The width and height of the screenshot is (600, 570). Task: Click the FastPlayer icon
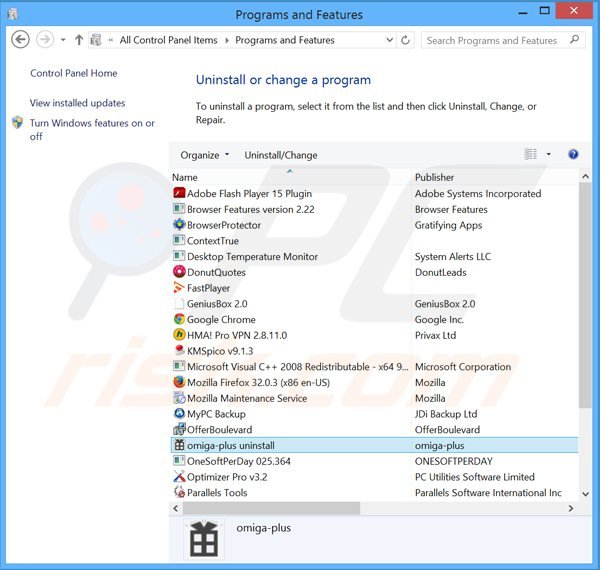(x=179, y=287)
